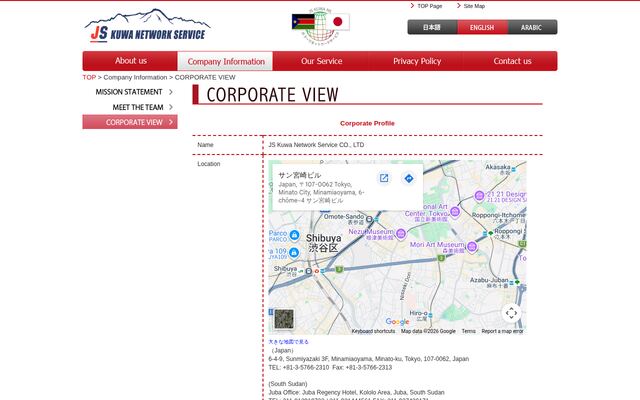Switch language to Japanese (日本語)
The image size is (640, 400).
[x=432, y=27]
